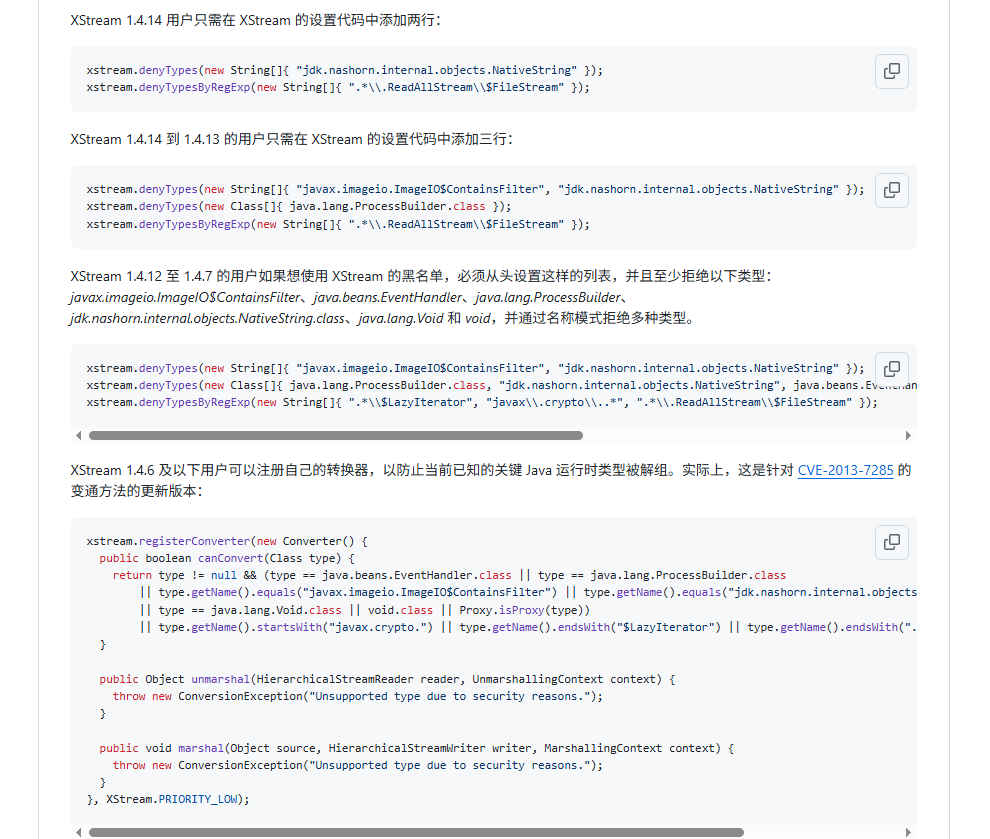Viewport: 990px width, 839px height.
Task: Click left scroll arrow of registerConverter block
Action: (x=78, y=832)
